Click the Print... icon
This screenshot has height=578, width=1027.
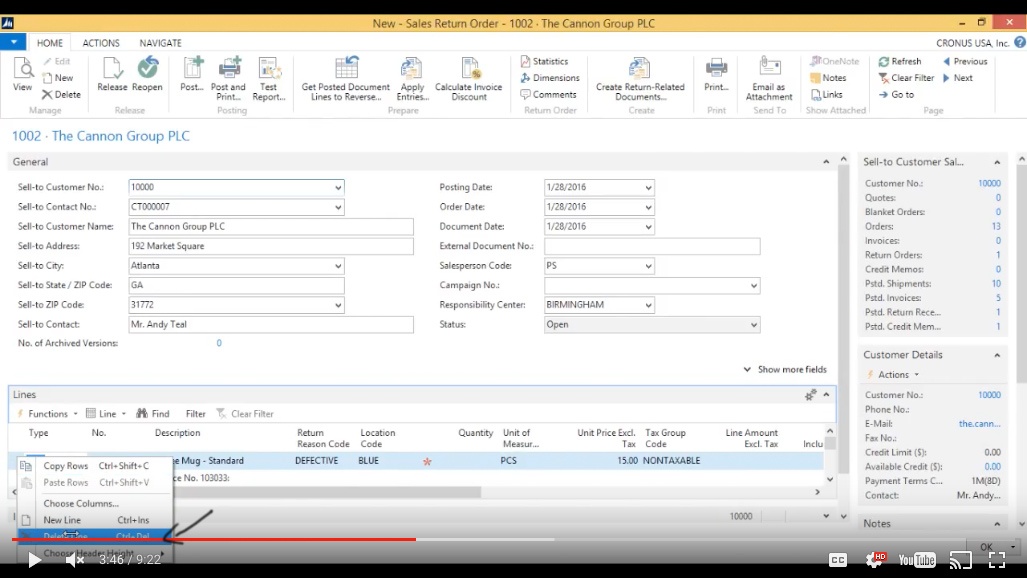[716, 74]
